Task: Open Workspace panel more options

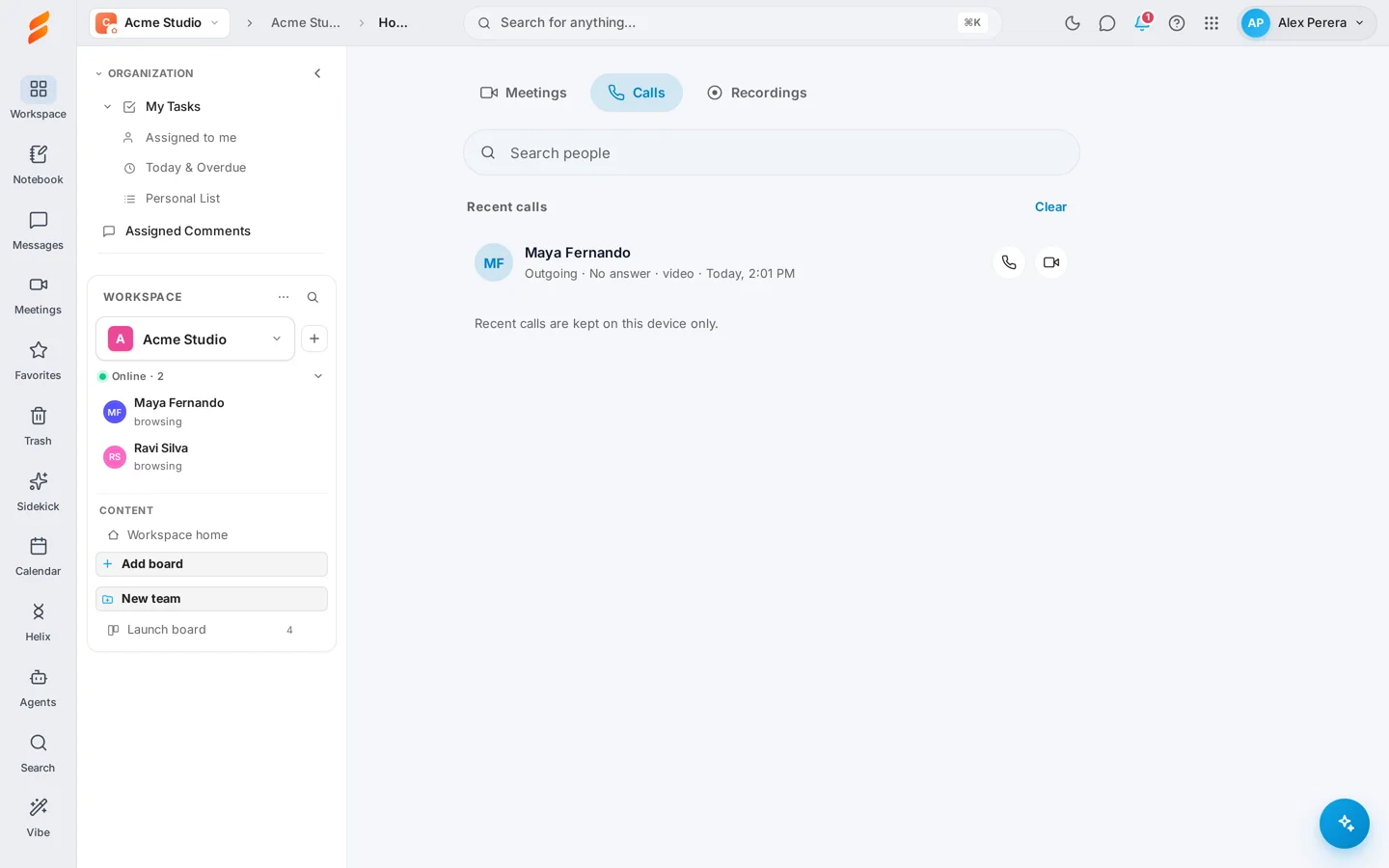Action: tap(284, 297)
